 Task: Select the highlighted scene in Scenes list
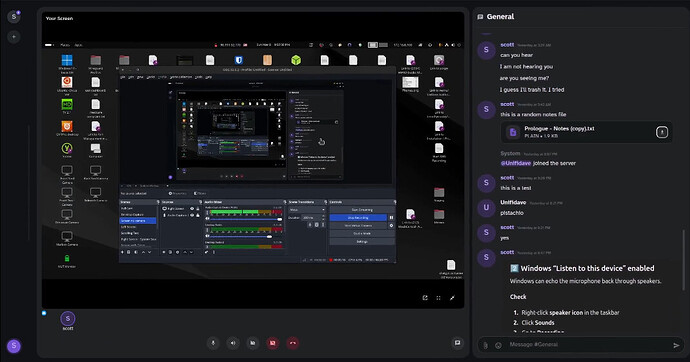tap(138, 221)
